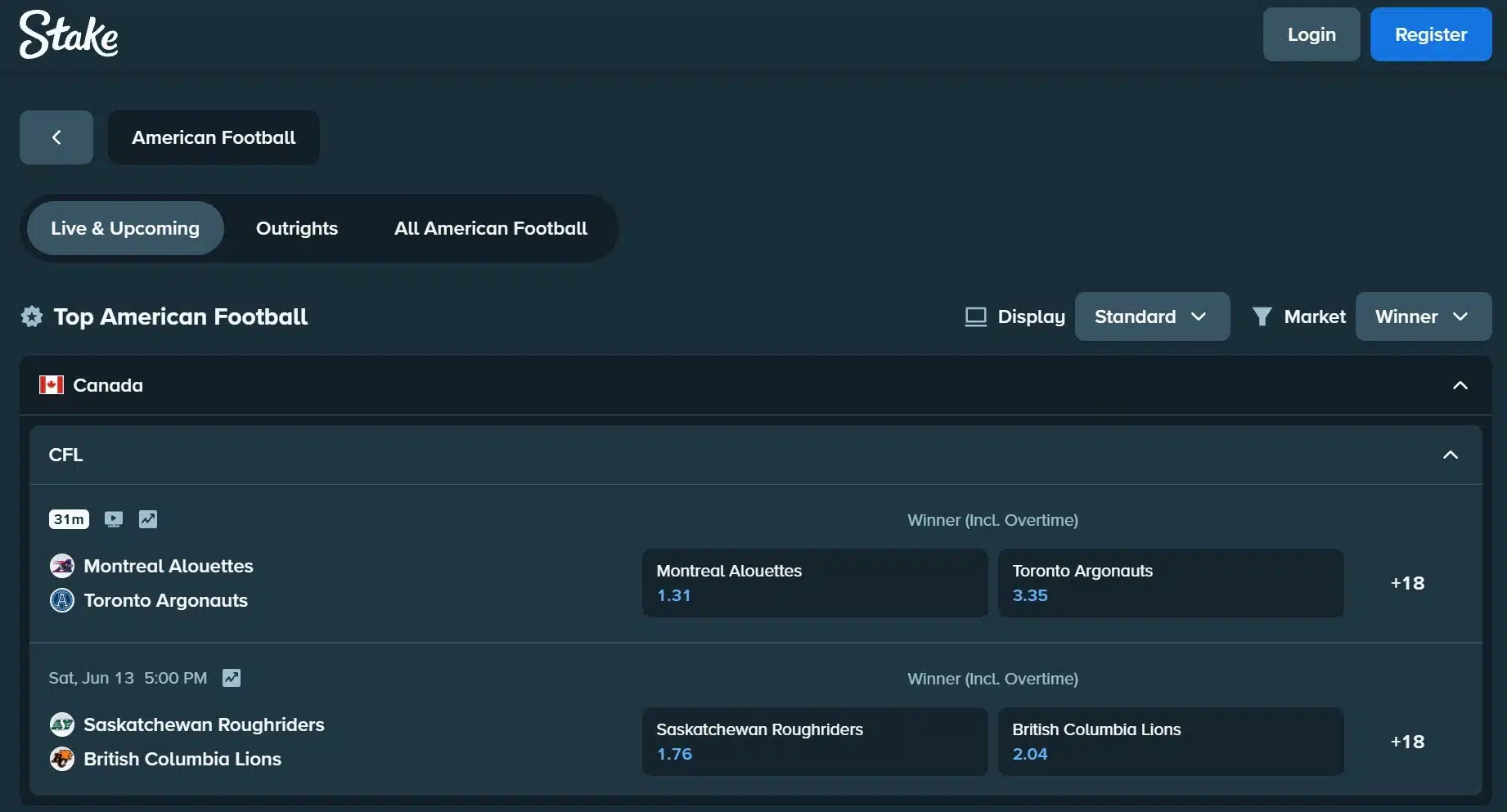
Task: Click the Register button
Action: point(1431,34)
